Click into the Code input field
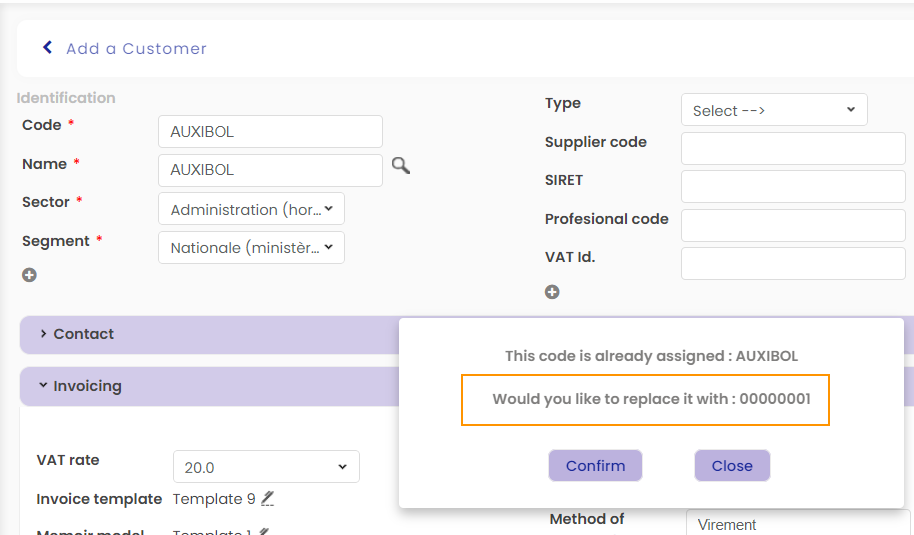 point(270,131)
